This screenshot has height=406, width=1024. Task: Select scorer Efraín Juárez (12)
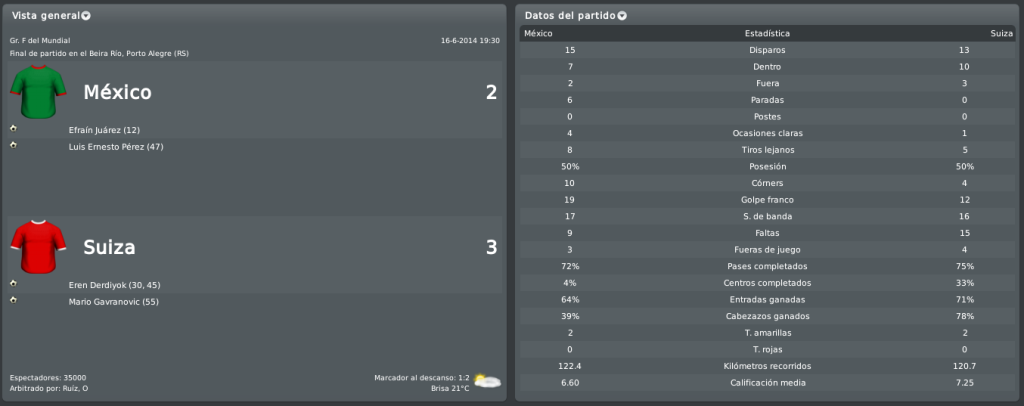[104, 130]
